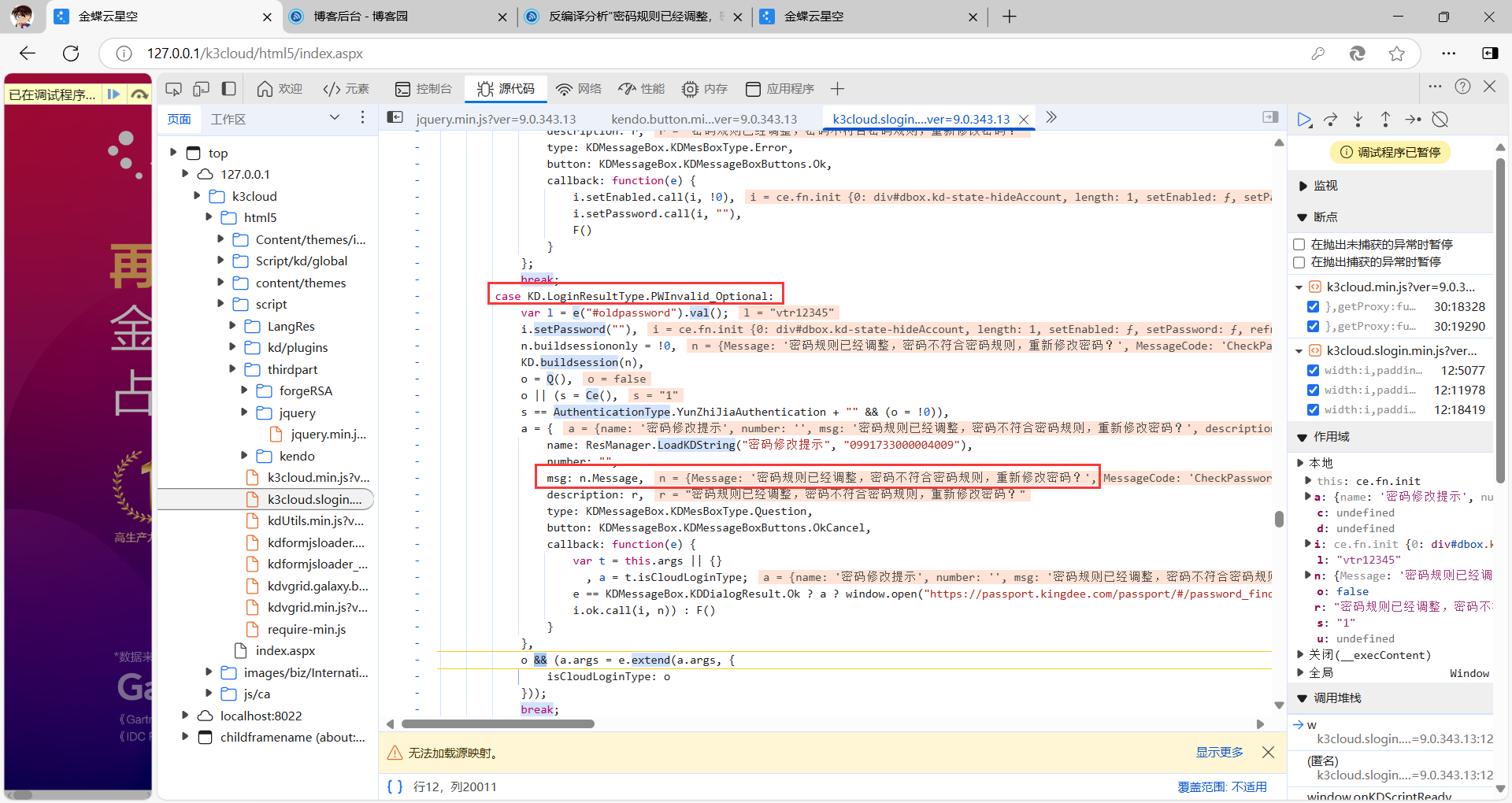Uncheck breakpoint at 12:18419
The height and width of the screenshot is (803, 1512).
pyautogui.click(x=1313, y=409)
